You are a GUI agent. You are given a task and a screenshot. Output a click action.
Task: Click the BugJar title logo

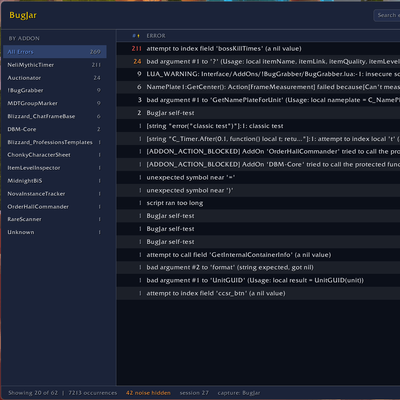(23, 15)
